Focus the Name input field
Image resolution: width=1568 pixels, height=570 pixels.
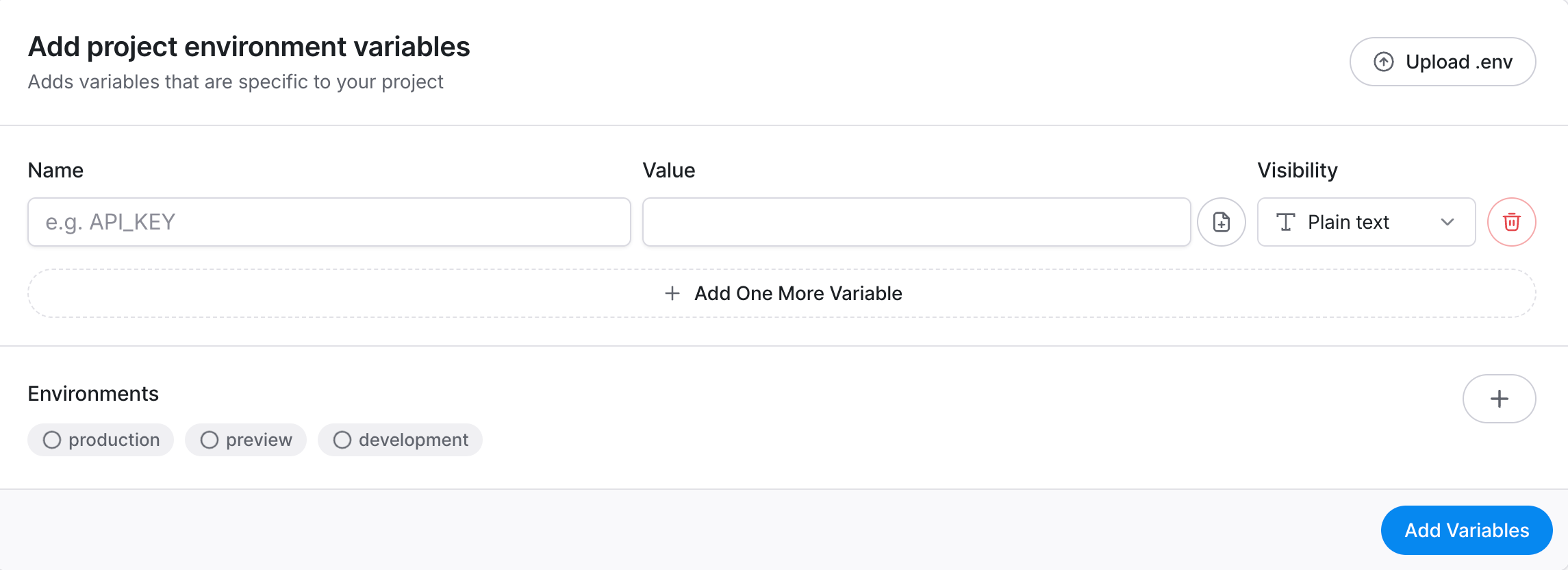pyautogui.click(x=329, y=222)
